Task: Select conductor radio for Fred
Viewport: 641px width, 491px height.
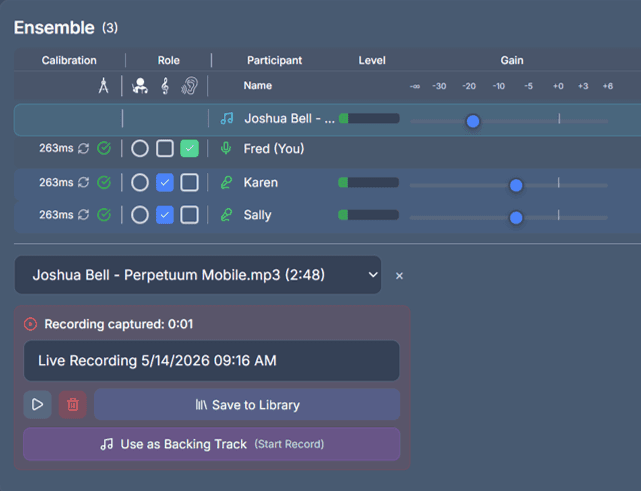Action: [140, 148]
